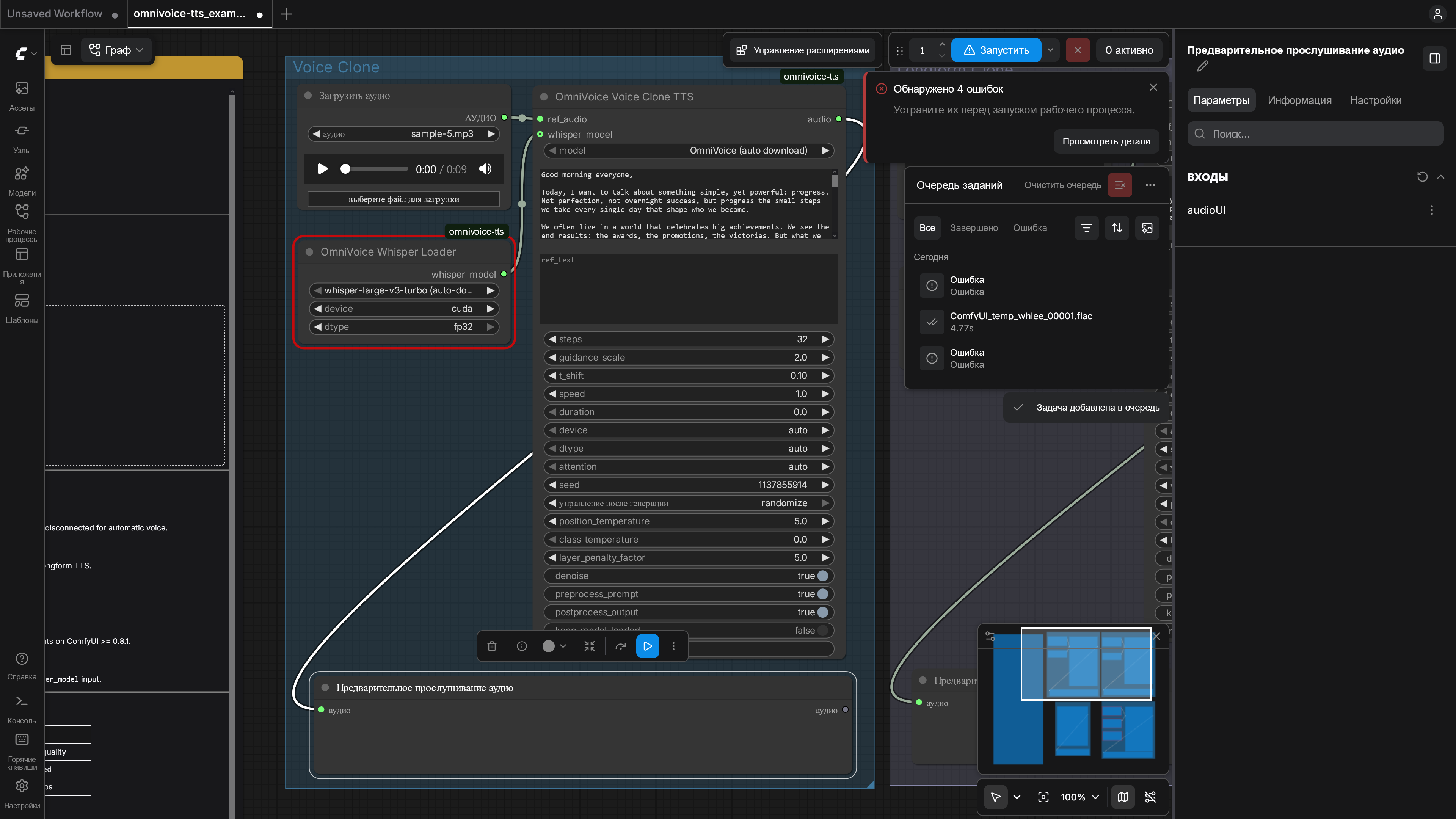
Task: Open the Nodes library sidebar
Action: point(22,138)
